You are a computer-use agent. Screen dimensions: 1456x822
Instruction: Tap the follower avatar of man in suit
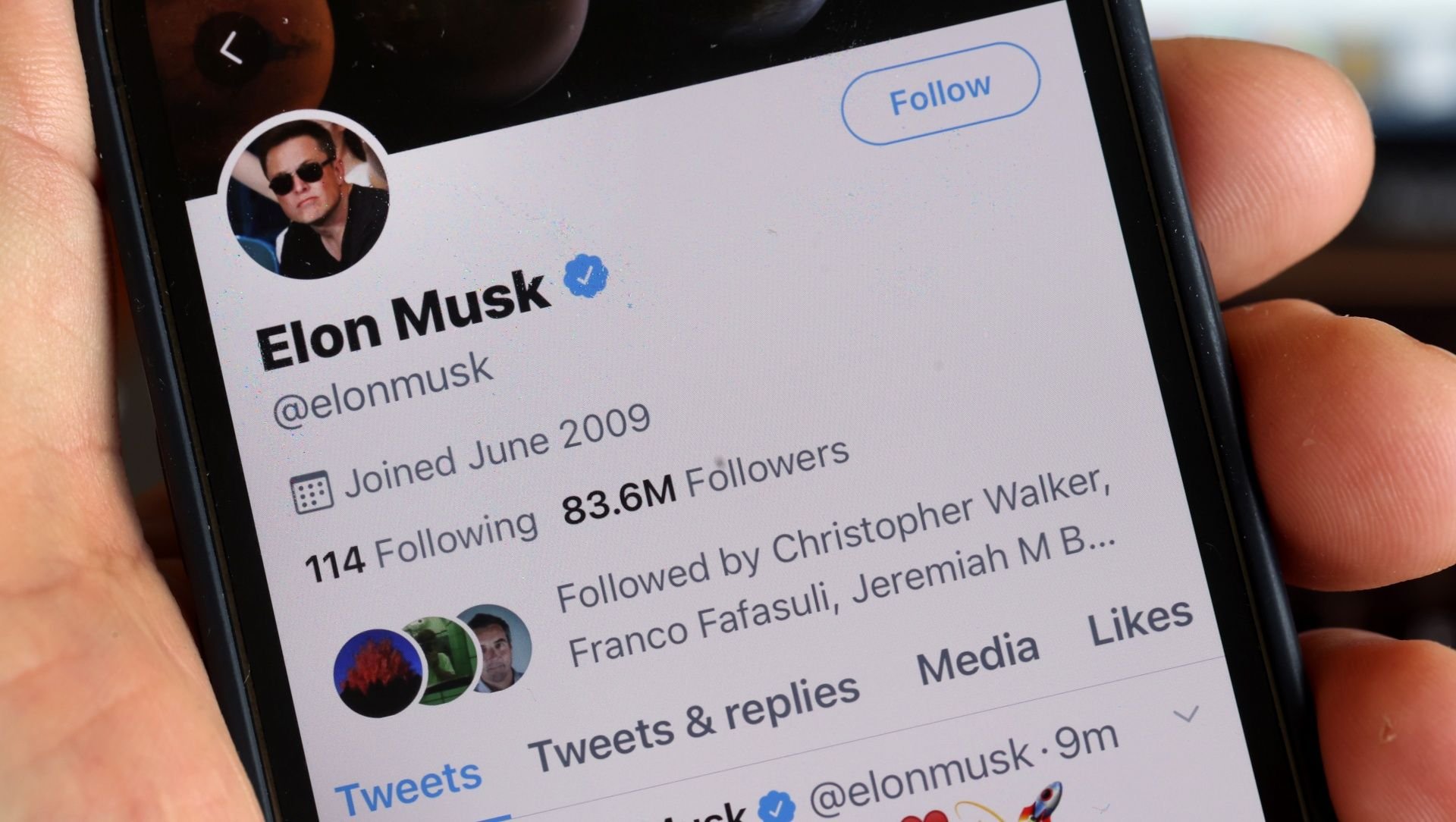[x=497, y=648]
